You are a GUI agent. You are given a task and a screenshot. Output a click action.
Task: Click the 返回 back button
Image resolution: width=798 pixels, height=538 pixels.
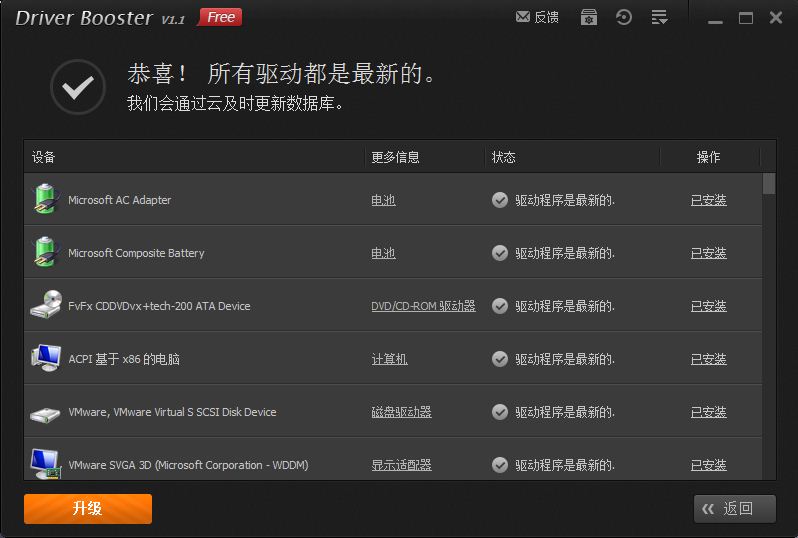coord(735,508)
